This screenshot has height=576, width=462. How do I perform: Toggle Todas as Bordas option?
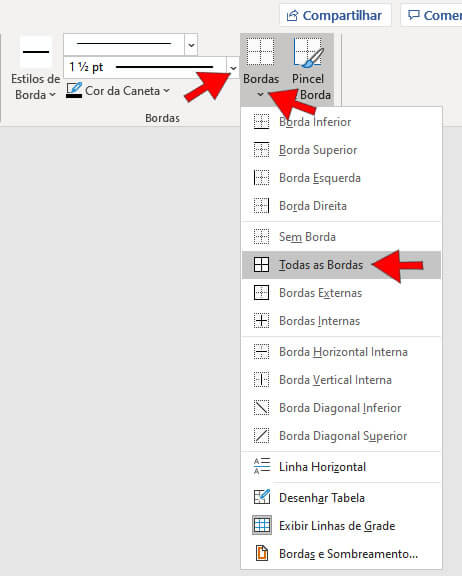pos(341,265)
